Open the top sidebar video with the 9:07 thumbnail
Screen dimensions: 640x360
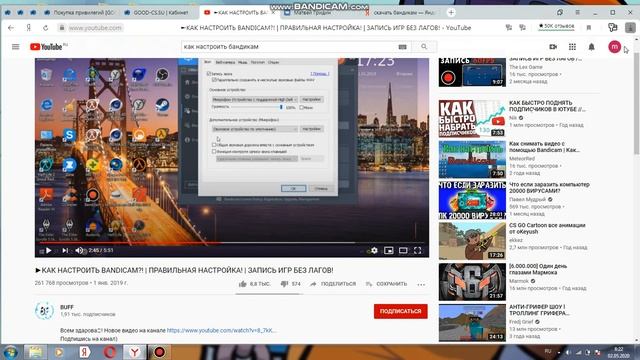click(472, 72)
